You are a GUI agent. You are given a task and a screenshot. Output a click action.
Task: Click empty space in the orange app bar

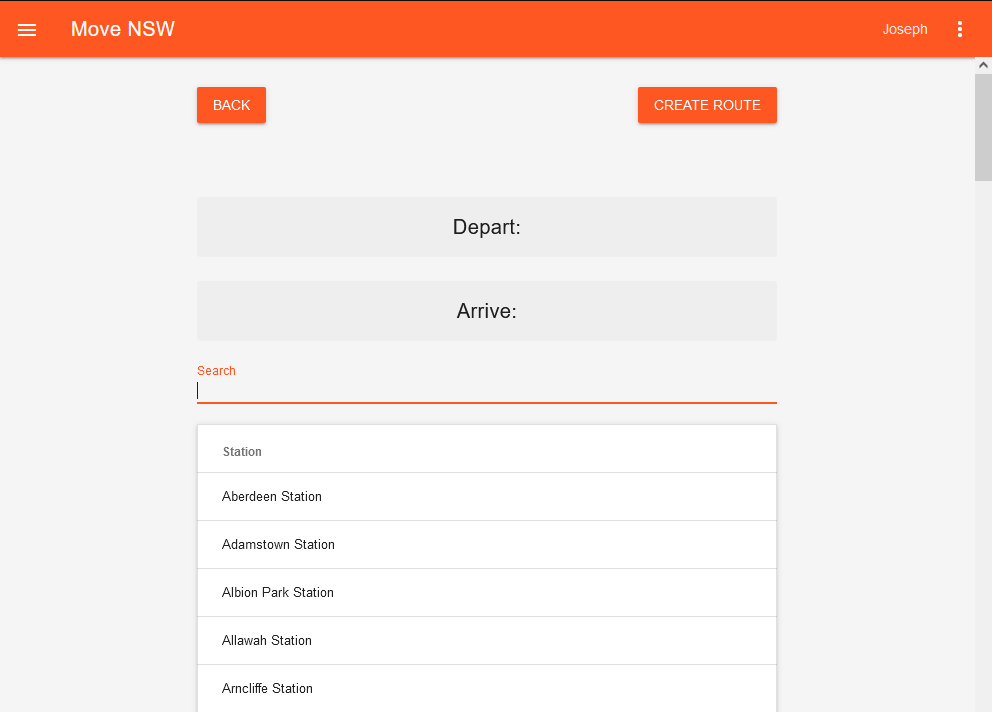point(520,29)
